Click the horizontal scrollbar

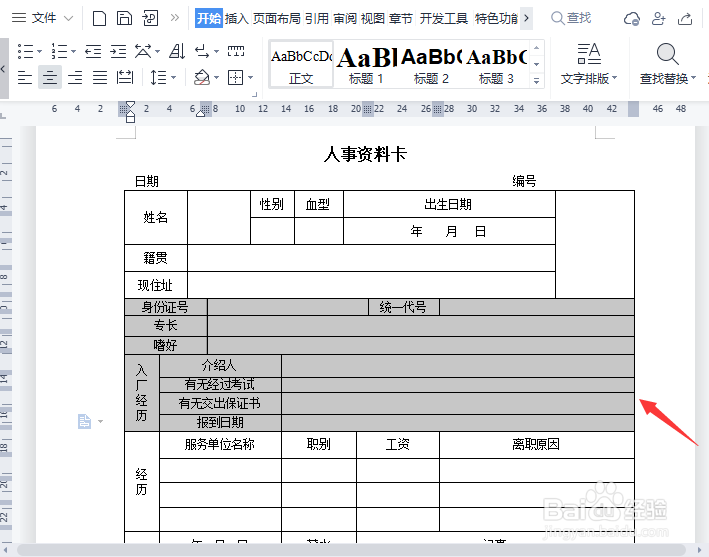(353, 550)
